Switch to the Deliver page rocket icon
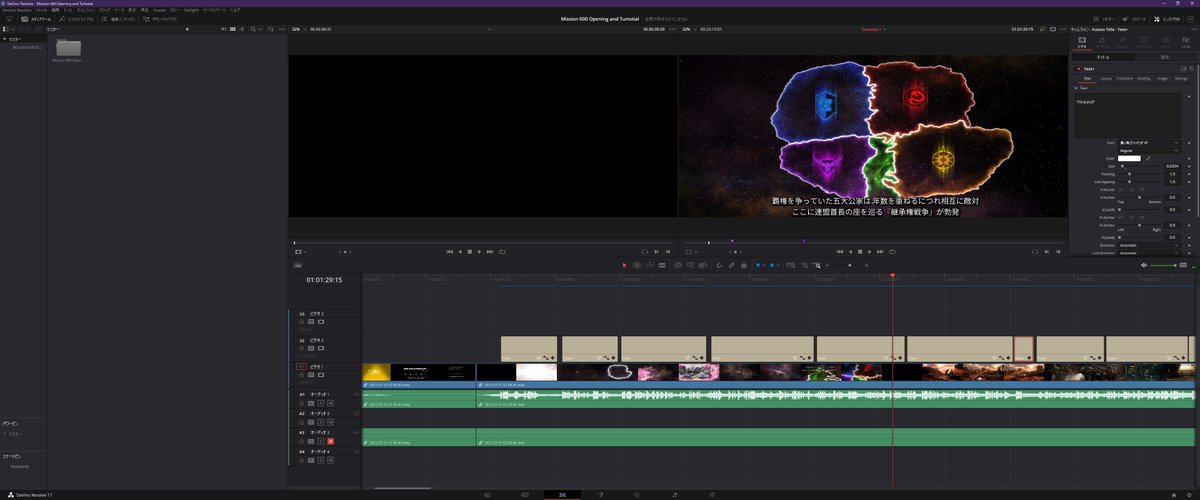Viewport: 1200px width, 500px height. pos(712,494)
